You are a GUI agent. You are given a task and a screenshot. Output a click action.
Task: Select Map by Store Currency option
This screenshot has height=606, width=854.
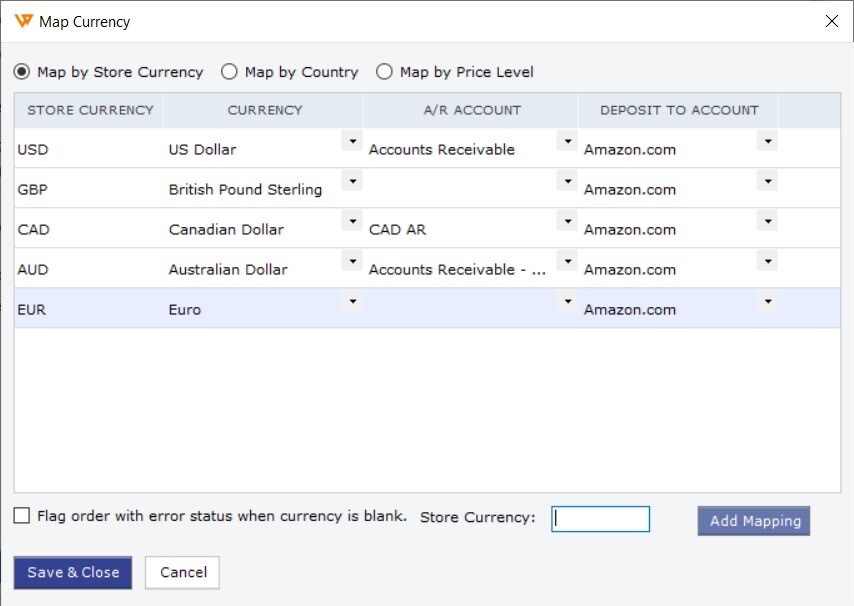[x=22, y=72]
